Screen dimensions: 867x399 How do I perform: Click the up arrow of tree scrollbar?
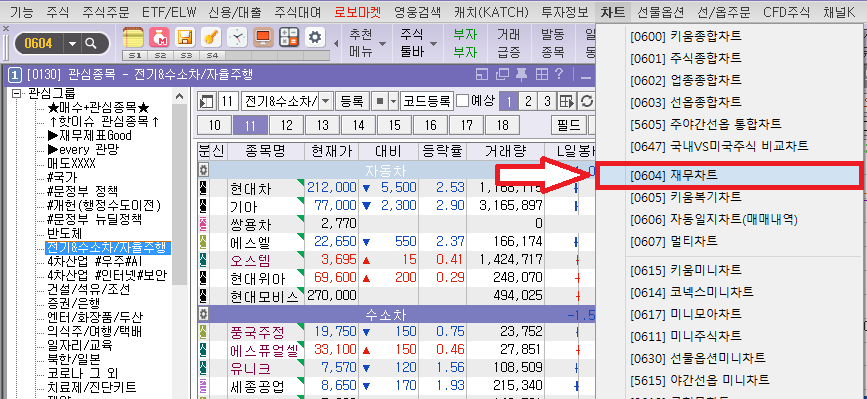pyautogui.click(x=180, y=96)
